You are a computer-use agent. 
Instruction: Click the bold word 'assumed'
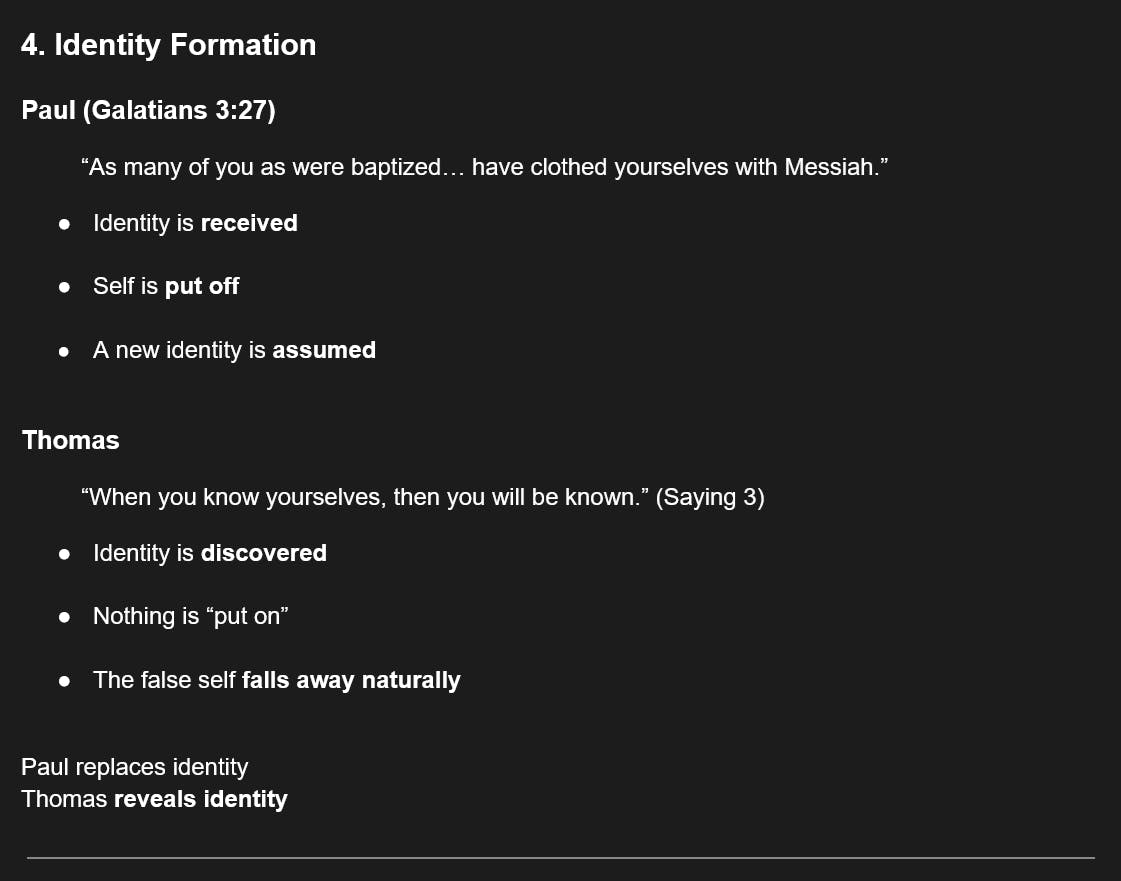point(325,350)
